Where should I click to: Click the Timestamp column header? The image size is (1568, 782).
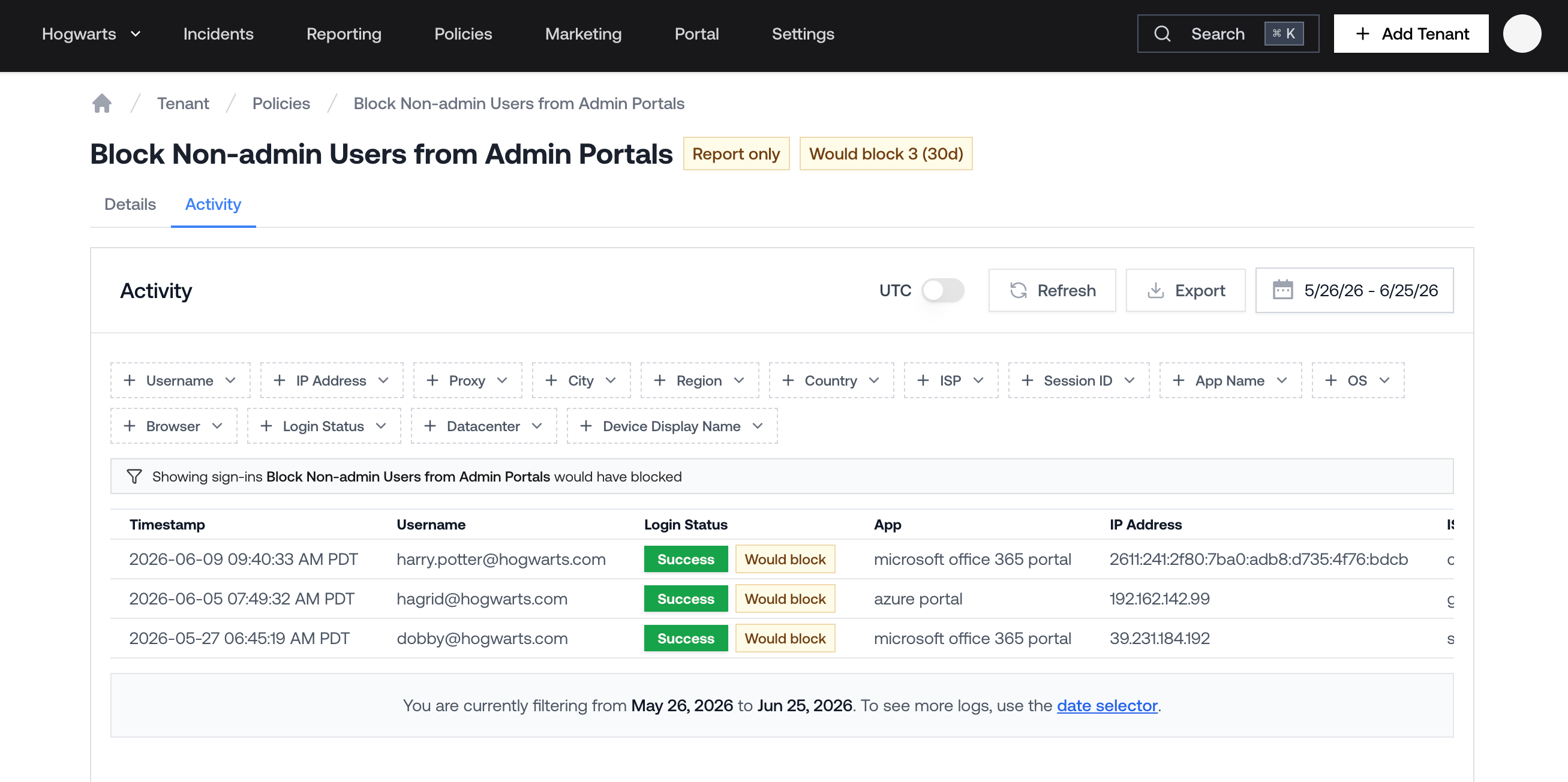(167, 525)
